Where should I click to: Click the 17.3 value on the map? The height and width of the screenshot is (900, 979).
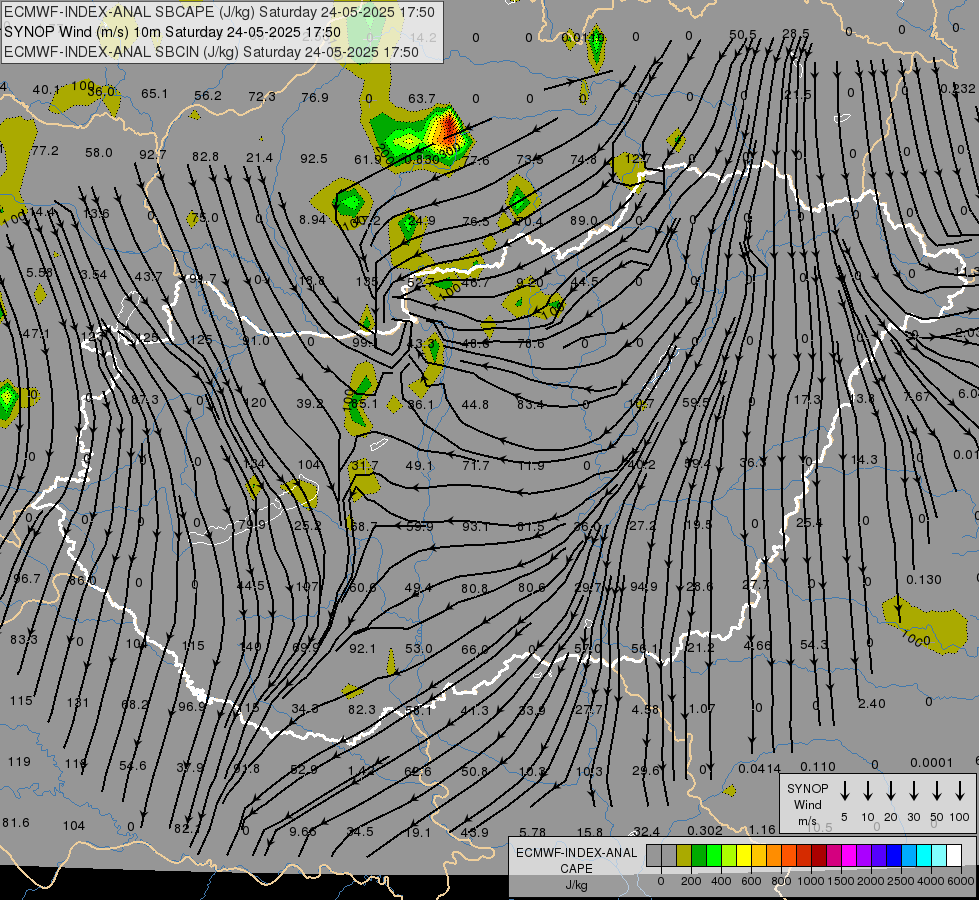(807, 399)
